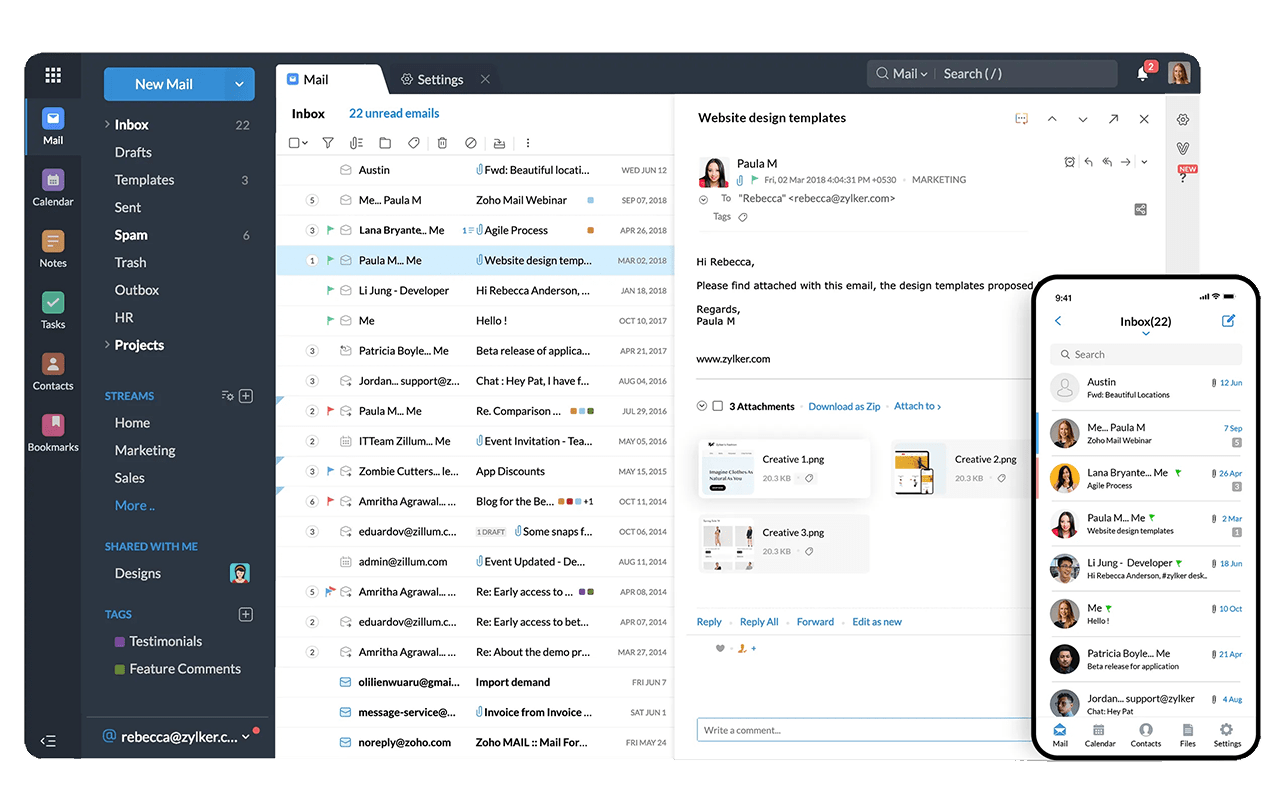
Task: Open the Spam folder
Action: pos(131,235)
